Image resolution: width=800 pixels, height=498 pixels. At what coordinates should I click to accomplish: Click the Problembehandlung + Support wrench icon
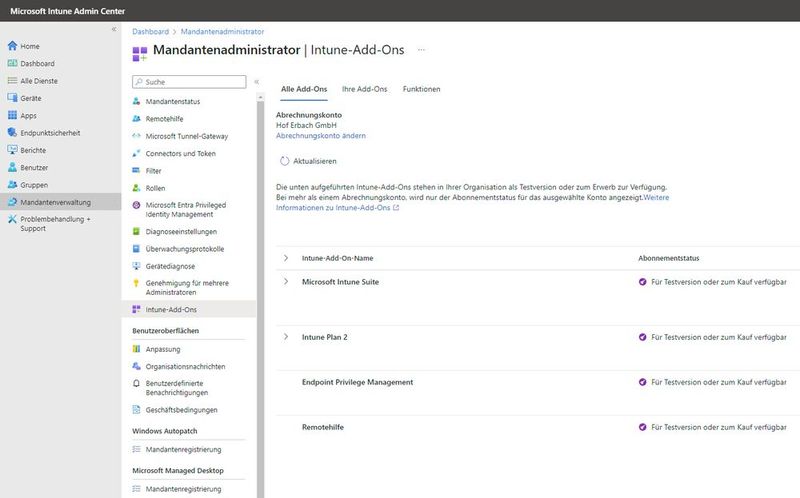(x=12, y=219)
